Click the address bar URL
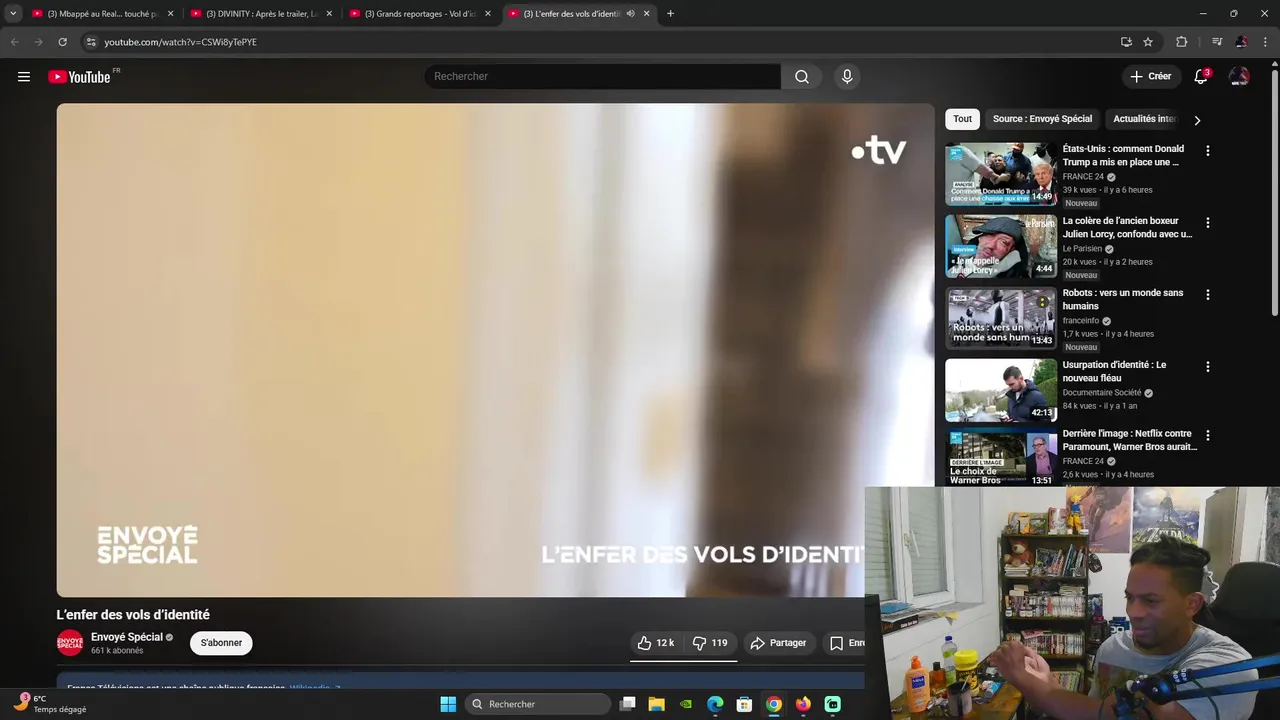The width and height of the screenshot is (1280, 720). click(x=181, y=42)
